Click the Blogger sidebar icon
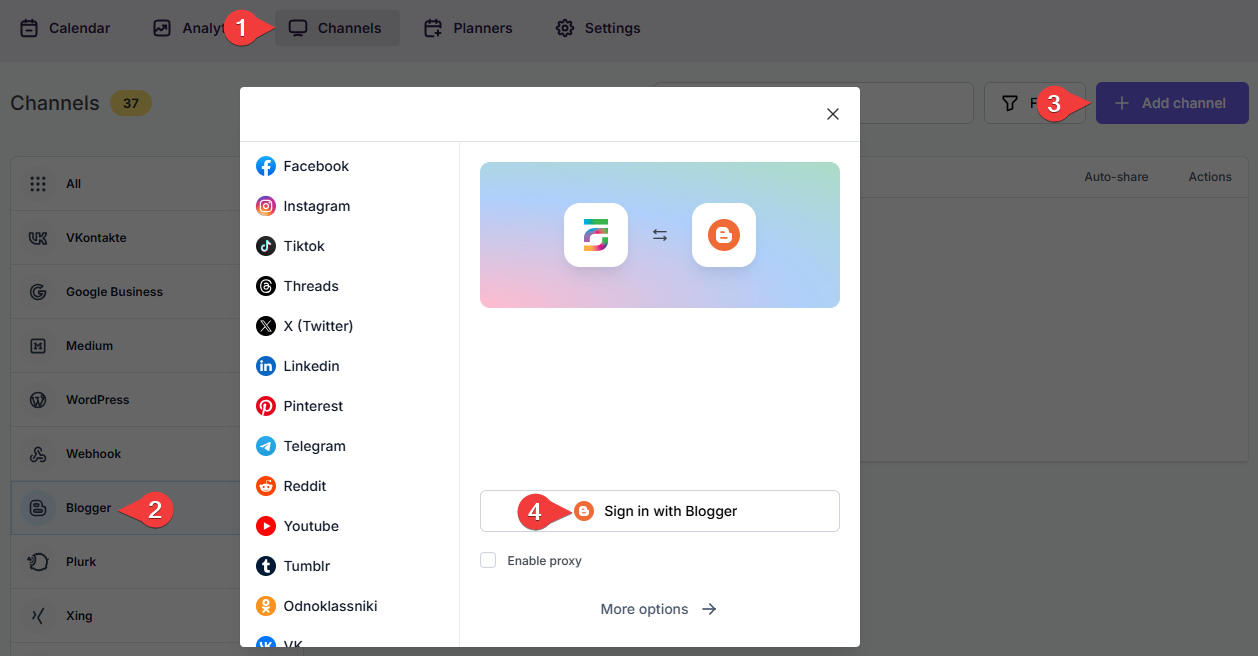Screen dimensions: 1258x656 (x=38, y=508)
